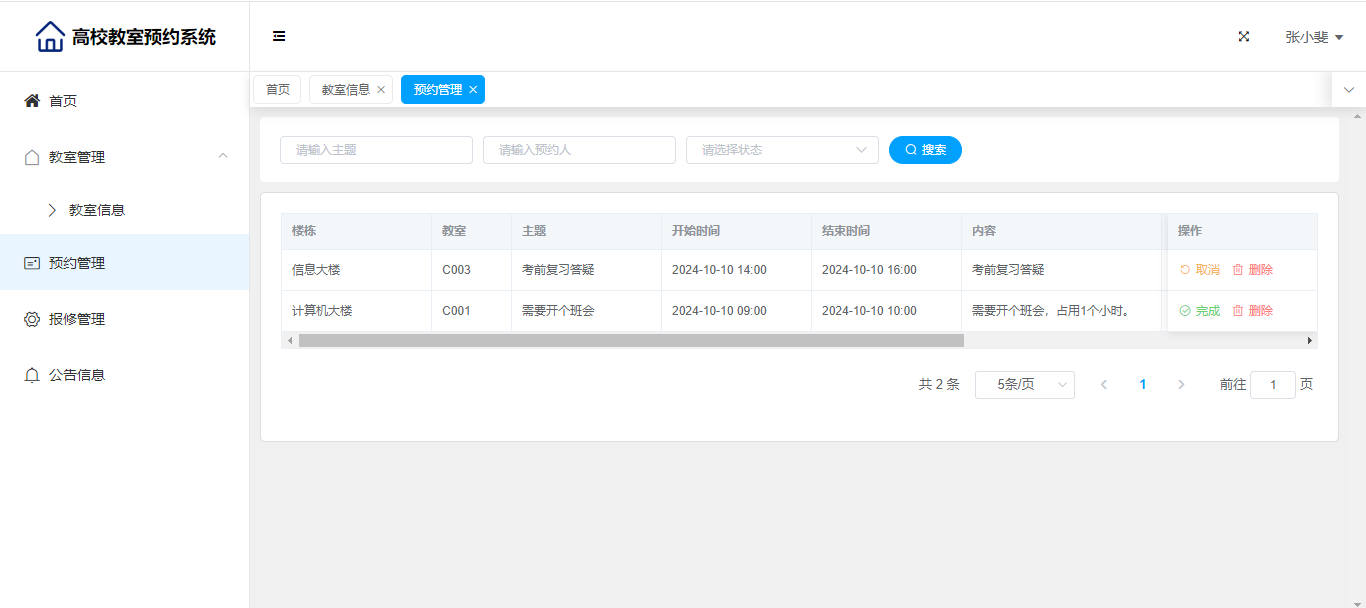Mark the 计算机大楼 C001 reservation 完成
This screenshot has height=608, width=1366.
1199,311
